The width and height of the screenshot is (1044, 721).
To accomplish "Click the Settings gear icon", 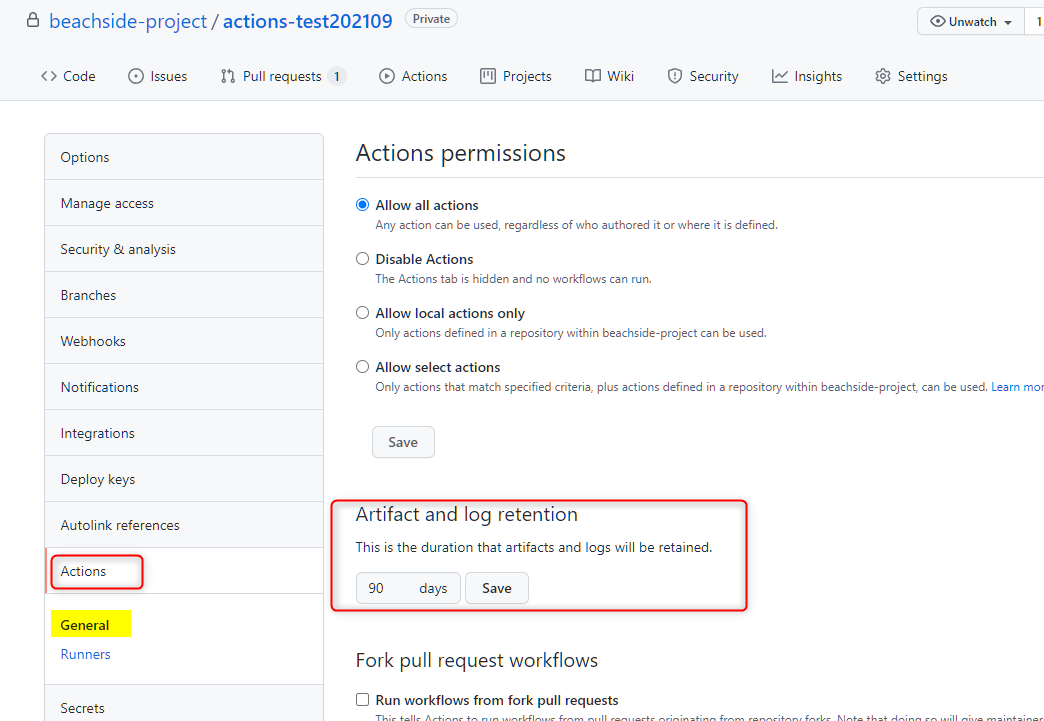I will pos(883,75).
